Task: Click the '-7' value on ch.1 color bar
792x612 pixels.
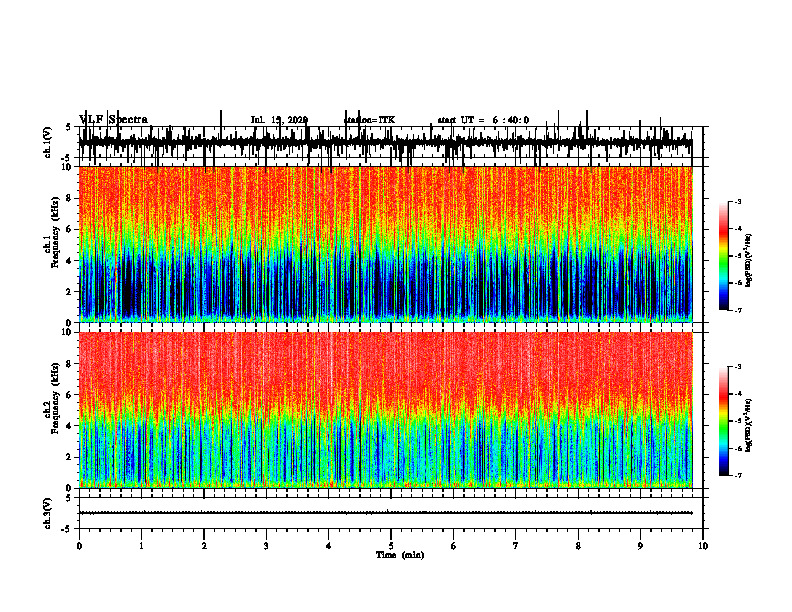Action: click(x=738, y=310)
